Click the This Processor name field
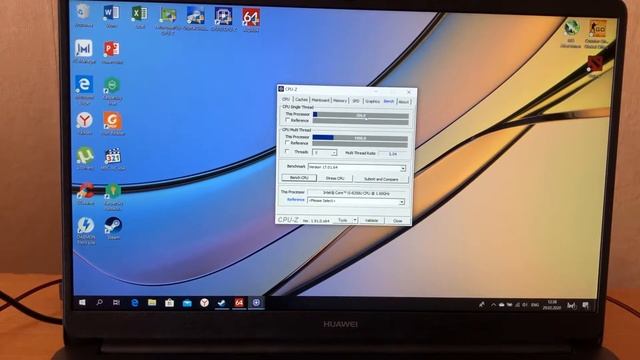 point(356,193)
